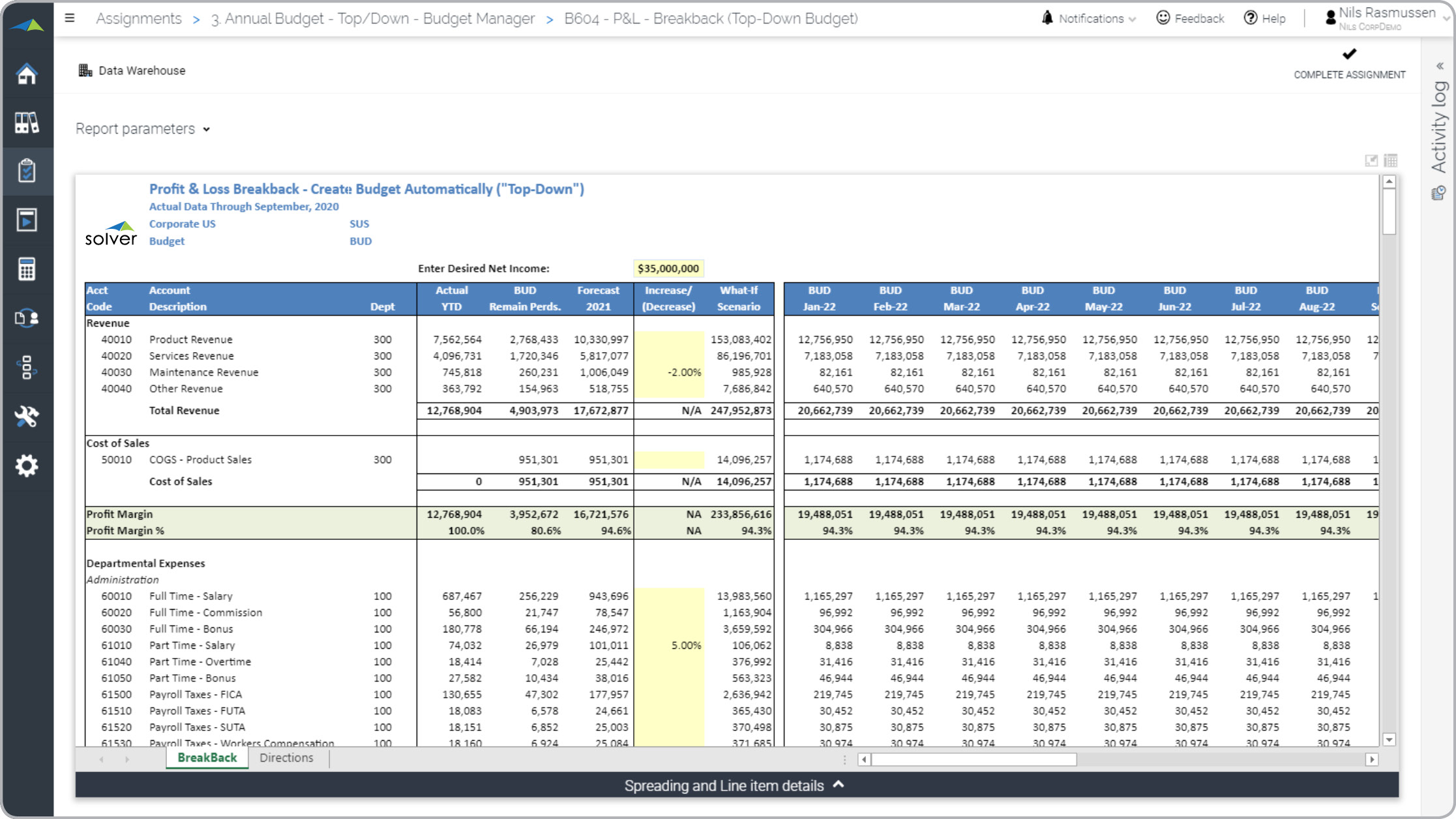This screenshot has height=819, width=1456.
Task: Select the BreakBack tab
Action: click(207, 758)
